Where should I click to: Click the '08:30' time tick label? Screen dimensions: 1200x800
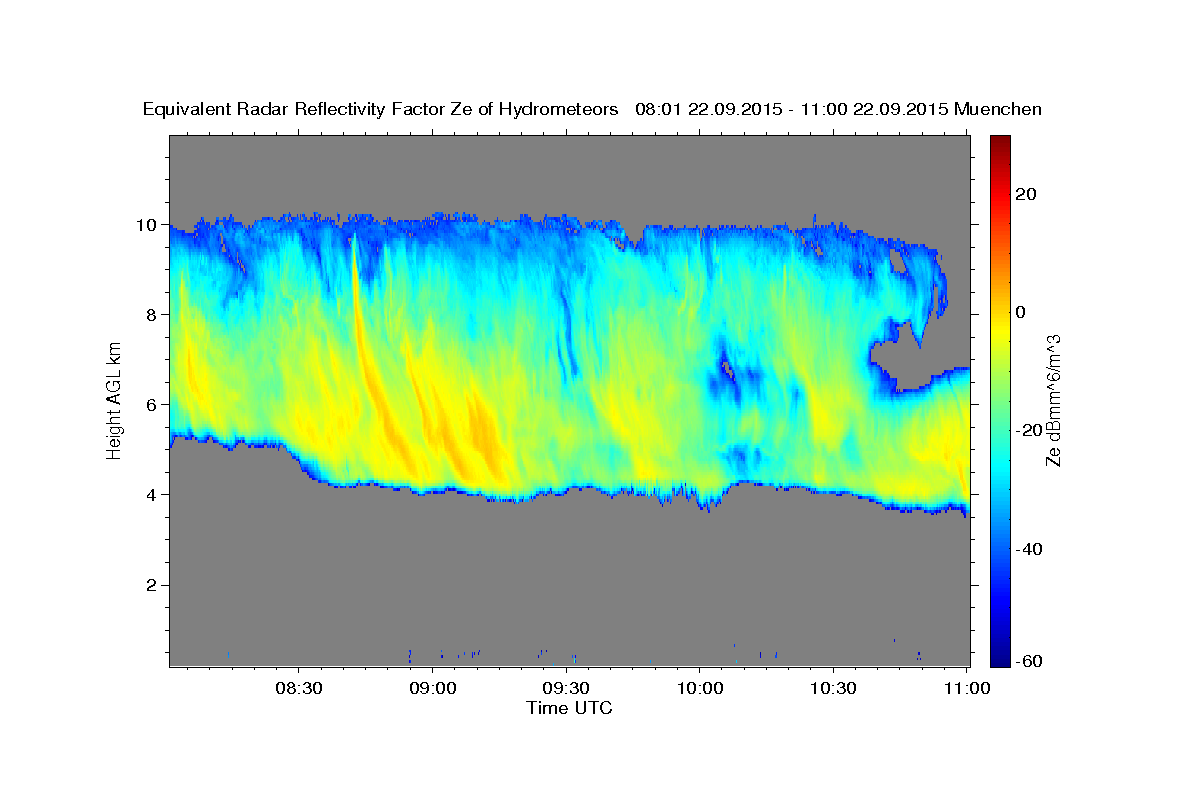(299, 688)
